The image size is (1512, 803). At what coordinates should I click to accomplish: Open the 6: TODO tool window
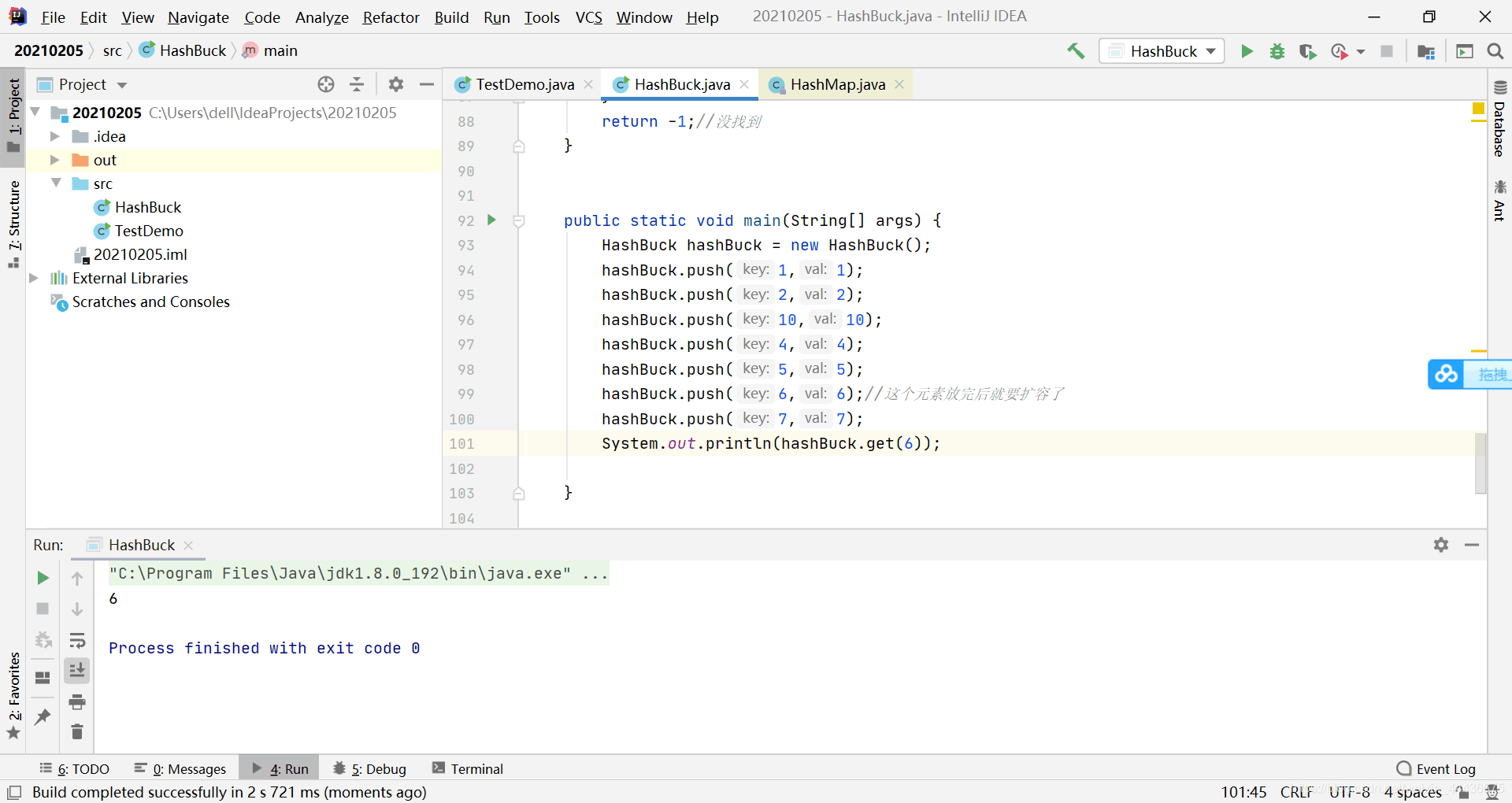(75, 769)
